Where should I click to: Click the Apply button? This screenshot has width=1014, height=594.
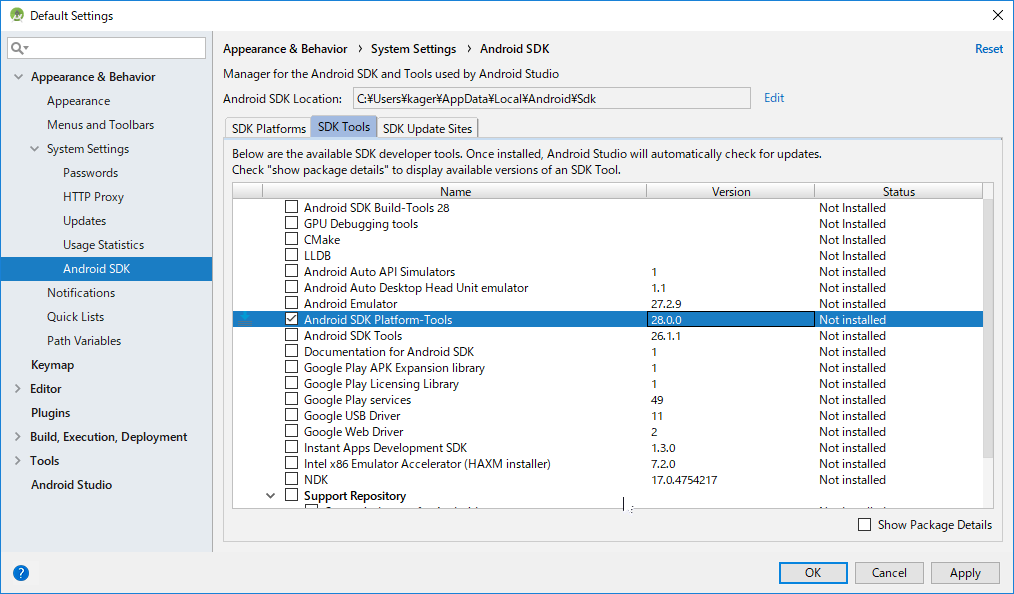pos(965,573)
